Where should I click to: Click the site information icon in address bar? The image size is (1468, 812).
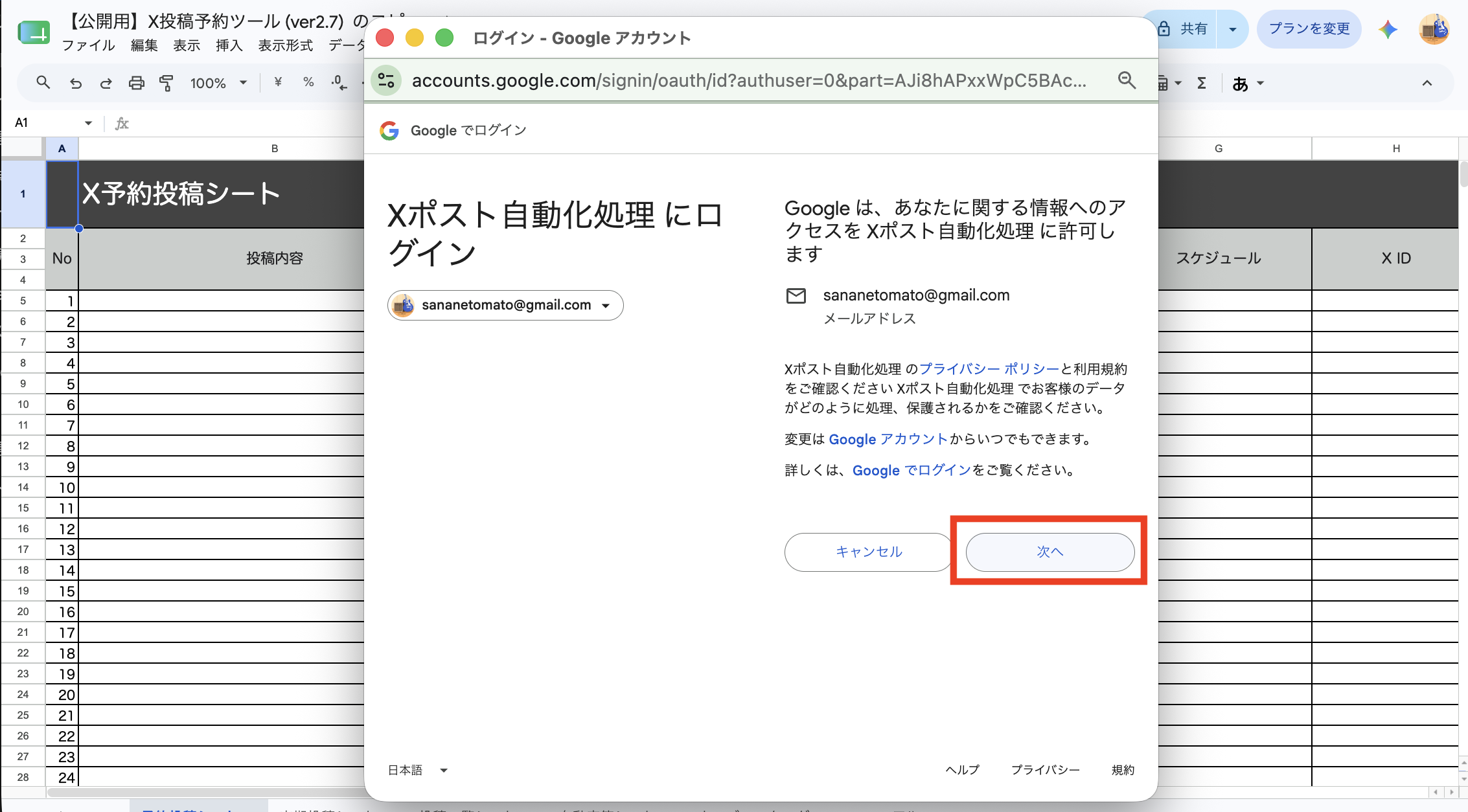(x=387, y=80)
